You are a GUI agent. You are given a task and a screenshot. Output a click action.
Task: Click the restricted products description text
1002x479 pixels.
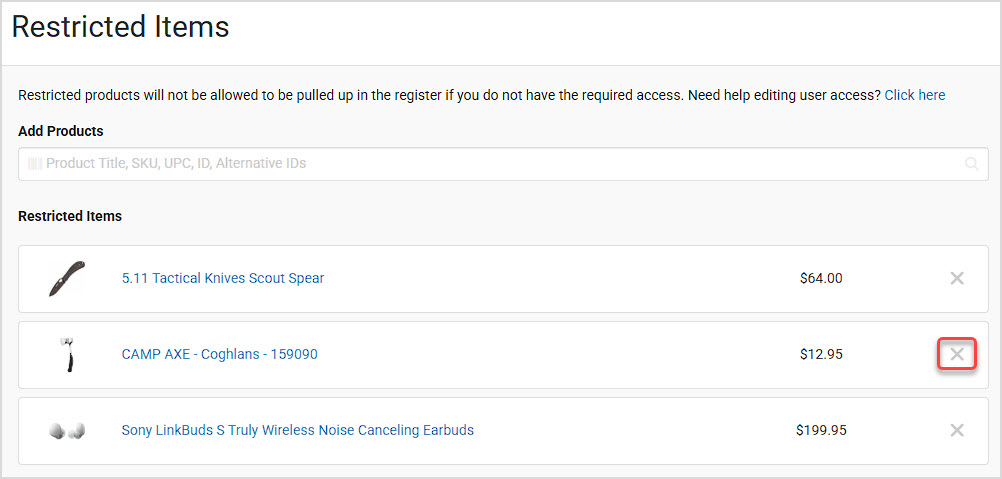point(450,95)
